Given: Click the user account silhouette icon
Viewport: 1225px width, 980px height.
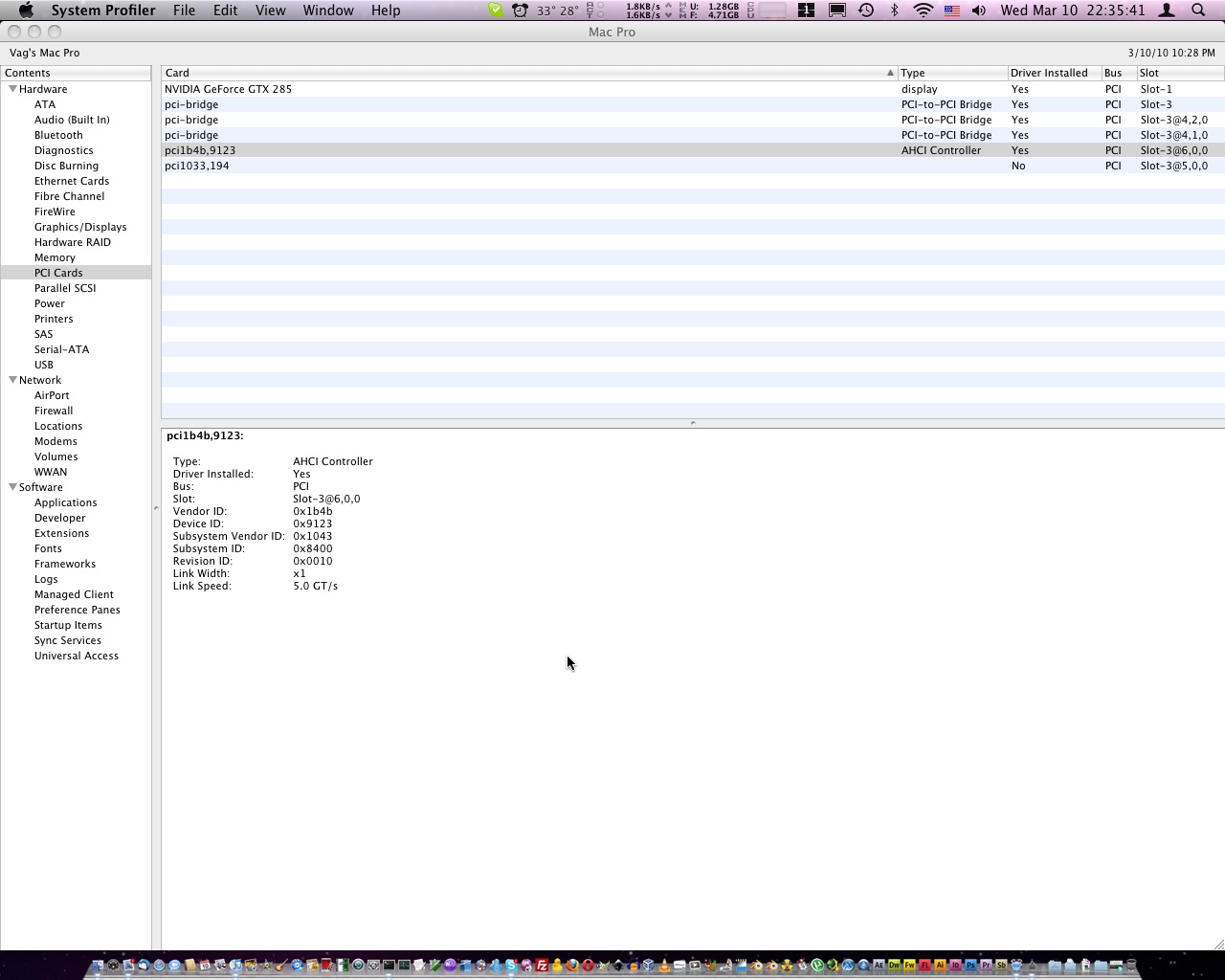Looking at the screenshot, I should coord(1167,11).
